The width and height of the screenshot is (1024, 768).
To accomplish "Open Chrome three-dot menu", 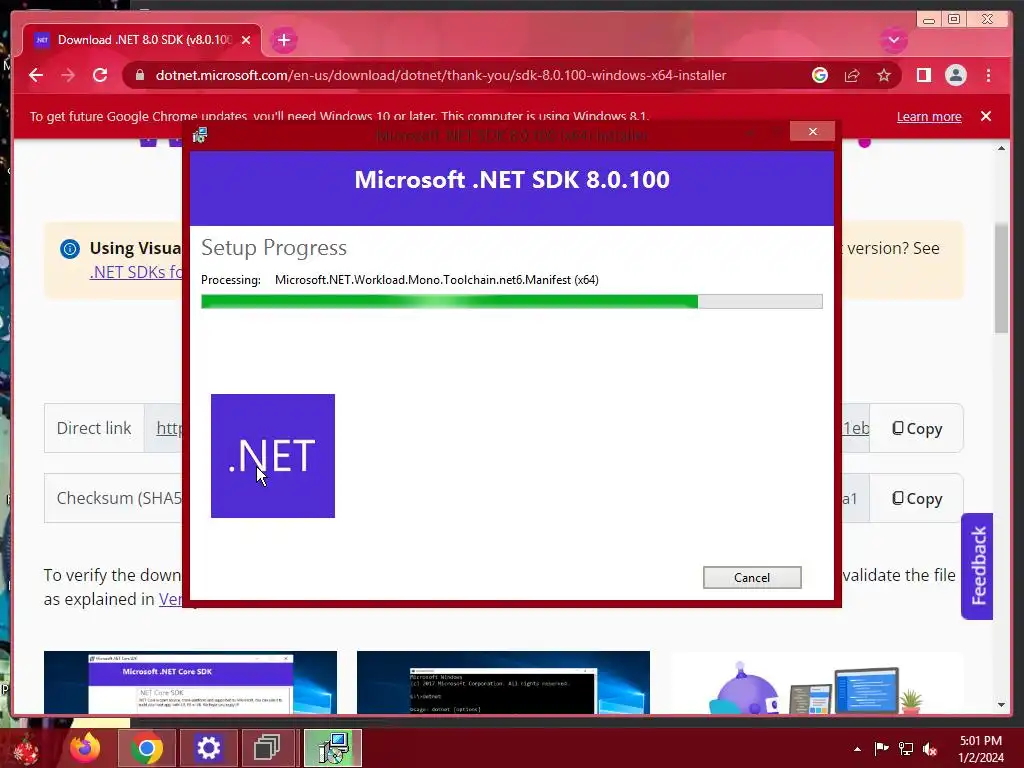I will coord(988,75).
